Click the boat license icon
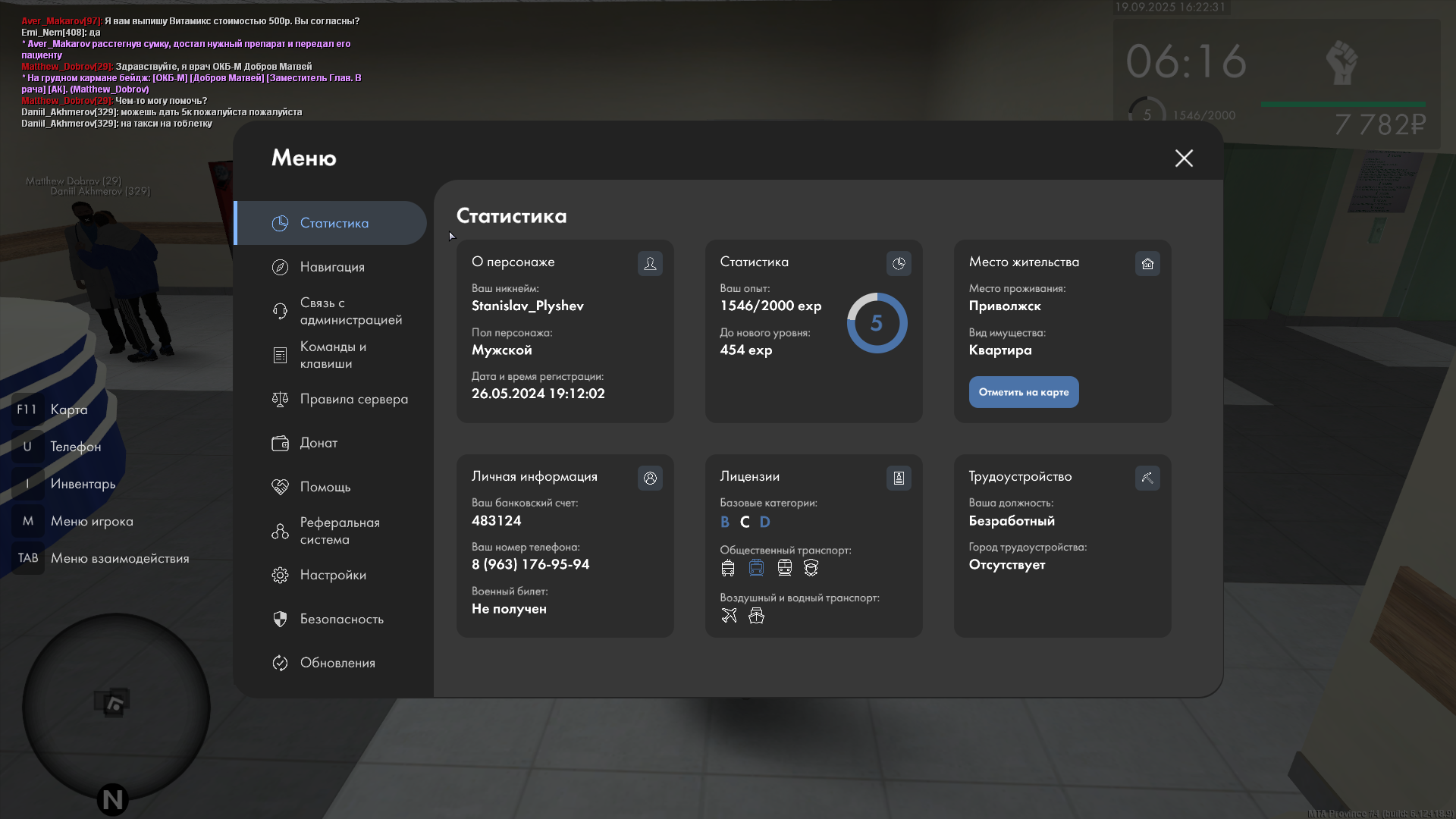Image resolution: width=1456 pixels, height=819 pixels. pyautogui.click(x=756, y=616)
